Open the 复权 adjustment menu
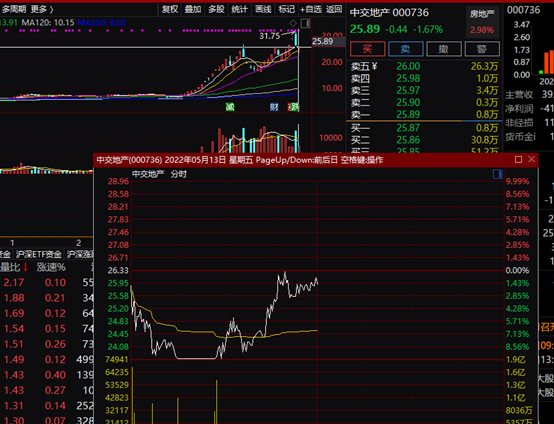Image resolution: width=554 pixels, height=424 pixels. (170, 9)
